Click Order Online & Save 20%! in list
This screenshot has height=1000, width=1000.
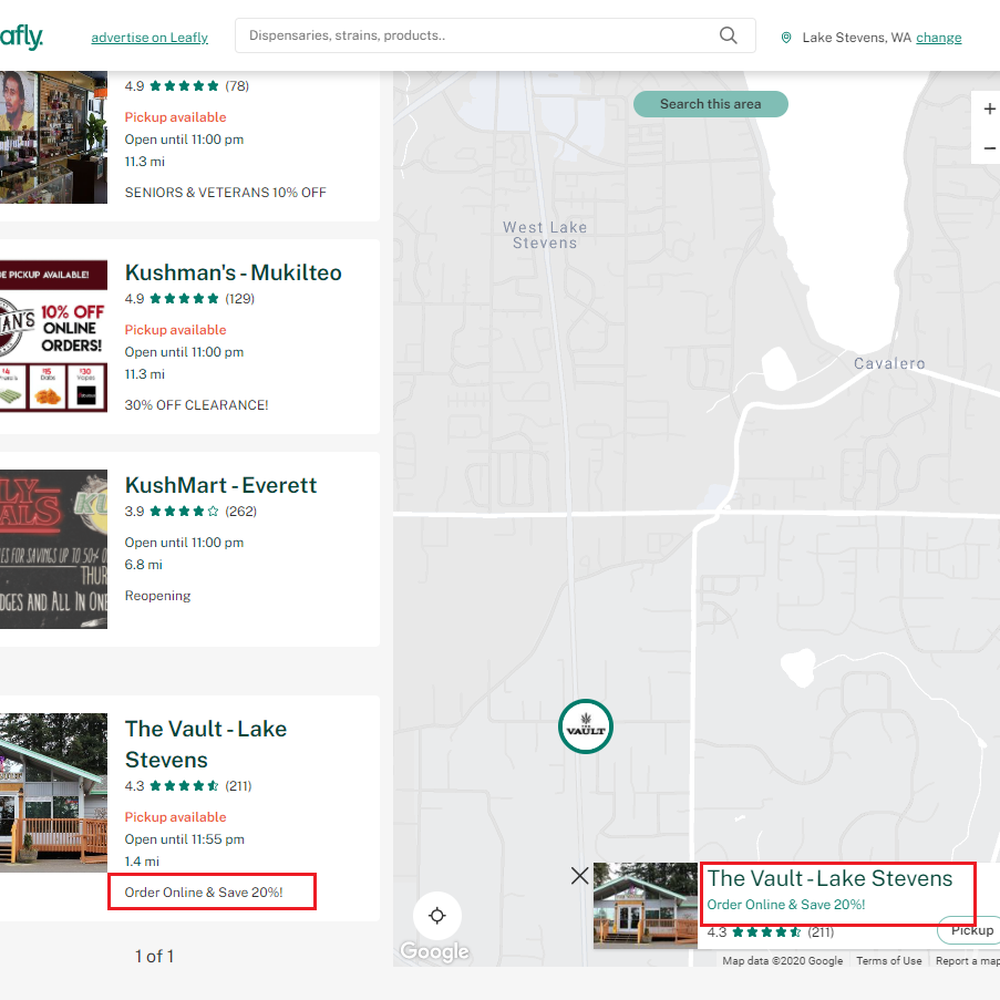[x=203, y=892]
